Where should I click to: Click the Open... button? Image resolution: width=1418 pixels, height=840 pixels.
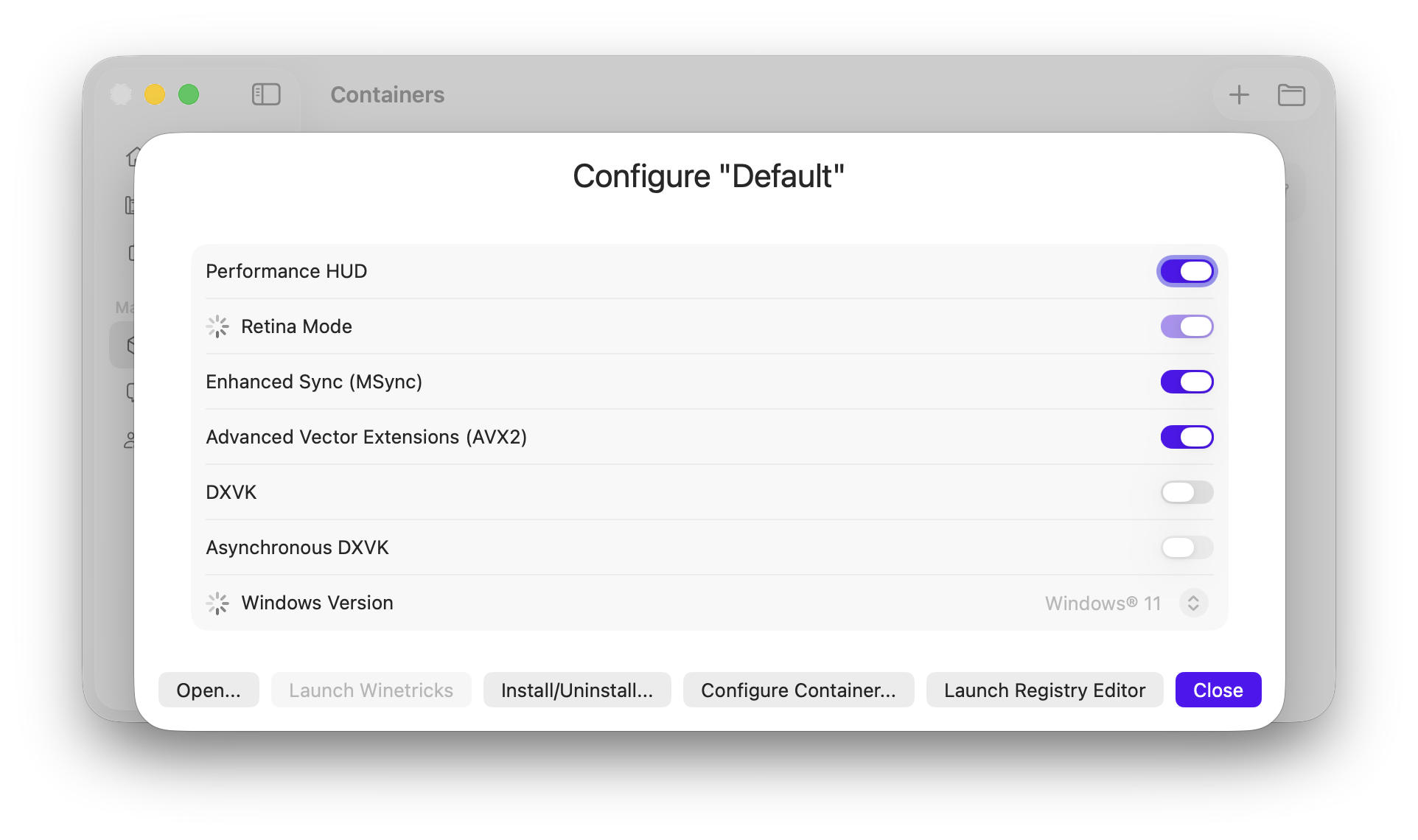pyautogui.click(x=209, y=690)
